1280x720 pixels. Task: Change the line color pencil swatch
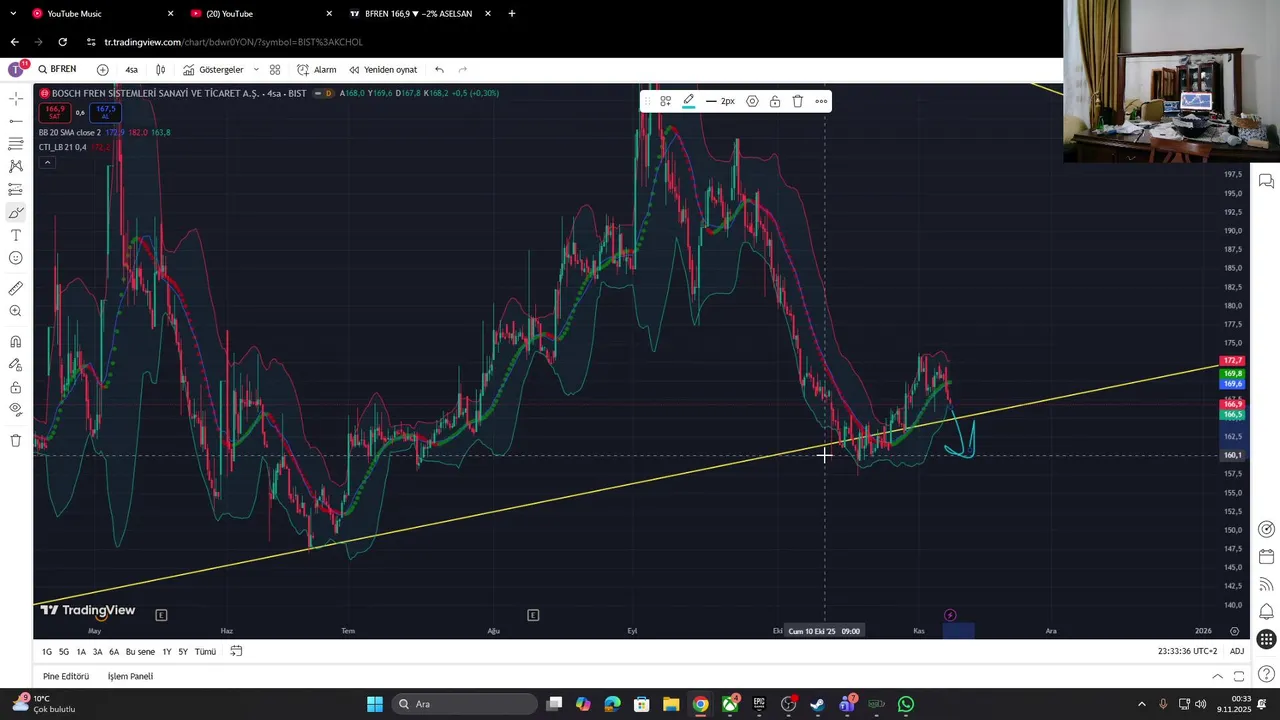[x=689, y=101]
